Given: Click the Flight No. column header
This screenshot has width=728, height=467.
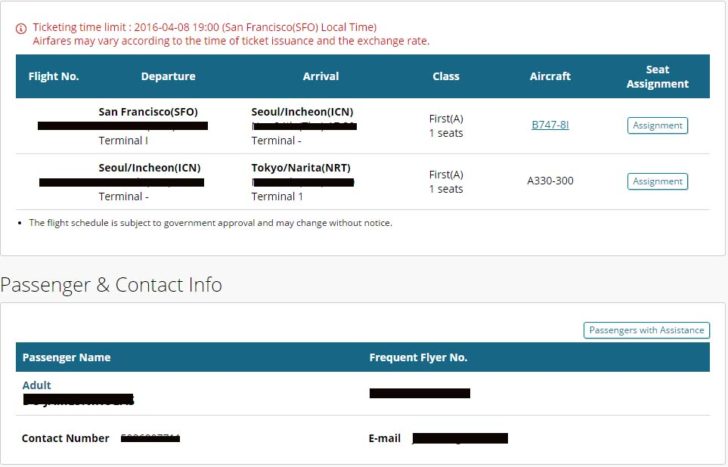Looking at the screenshot, I should (53, 76).
